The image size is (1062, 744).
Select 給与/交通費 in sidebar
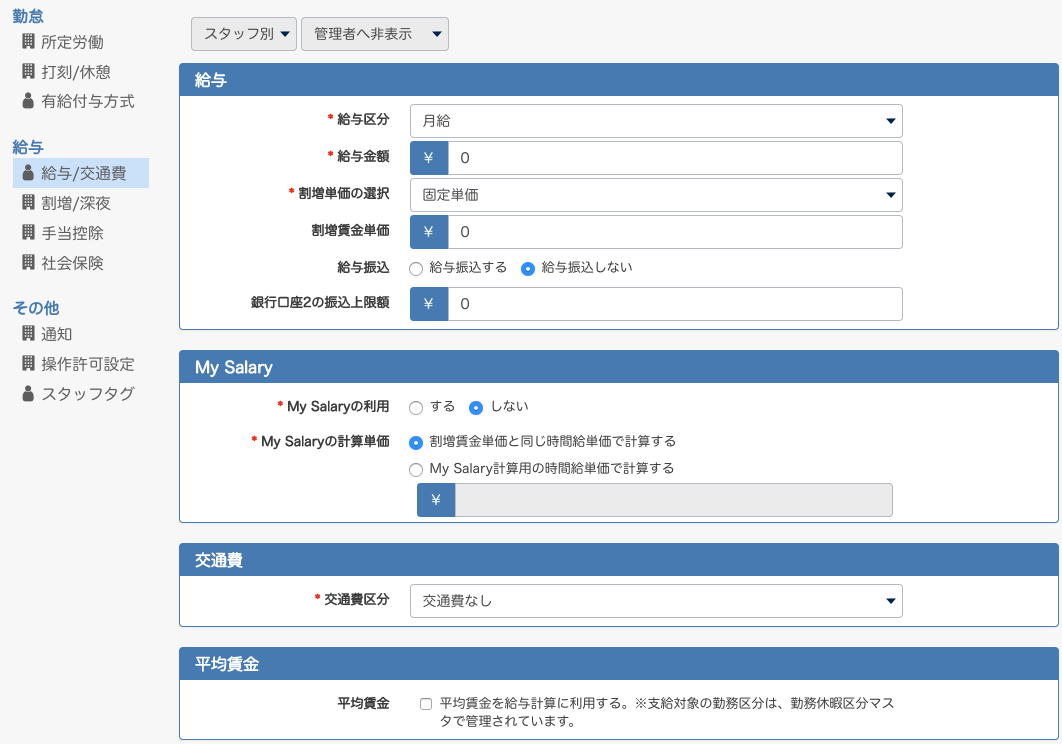(81, 173)
